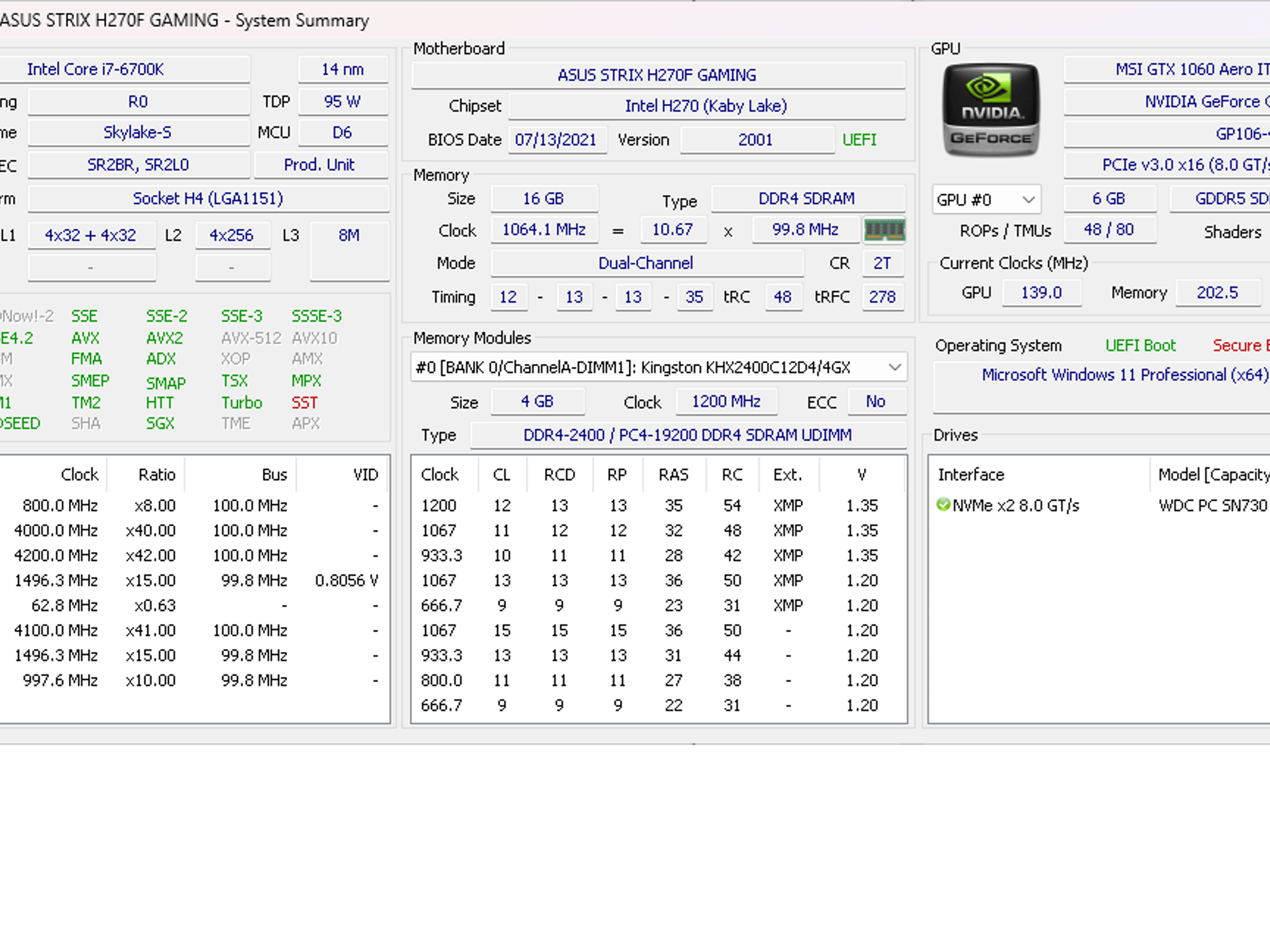
Task: Click the Socket H4 (LGA1151) field
Action: 208,198
